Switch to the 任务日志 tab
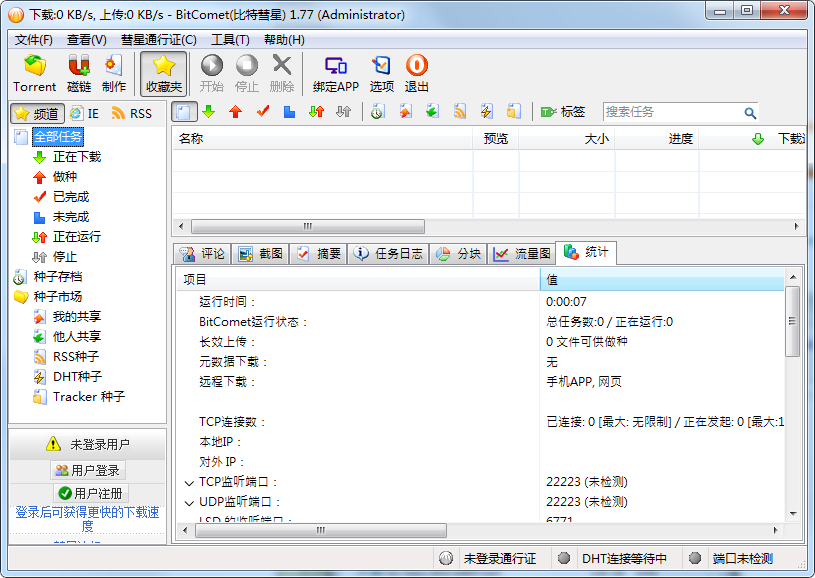 click(389, 254)
